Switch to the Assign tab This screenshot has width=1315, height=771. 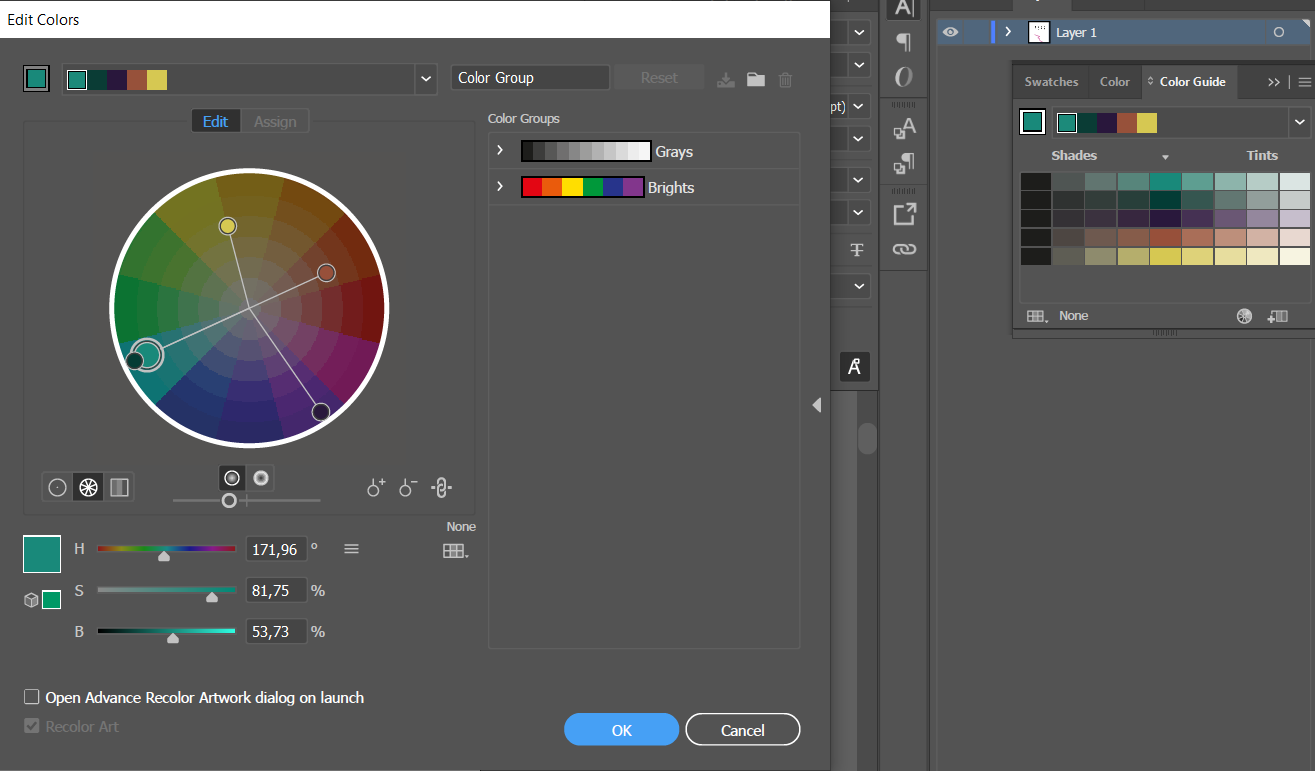pyautogui.click(x=275, y=121)
